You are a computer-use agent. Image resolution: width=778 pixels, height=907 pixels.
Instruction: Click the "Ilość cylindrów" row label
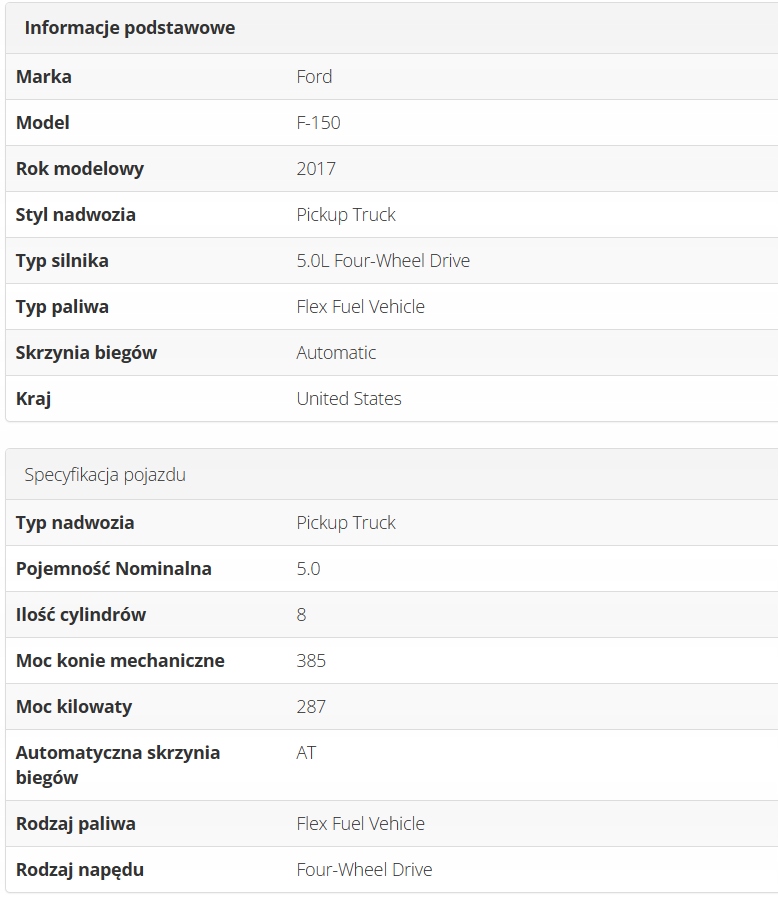(x=81, y=615)
